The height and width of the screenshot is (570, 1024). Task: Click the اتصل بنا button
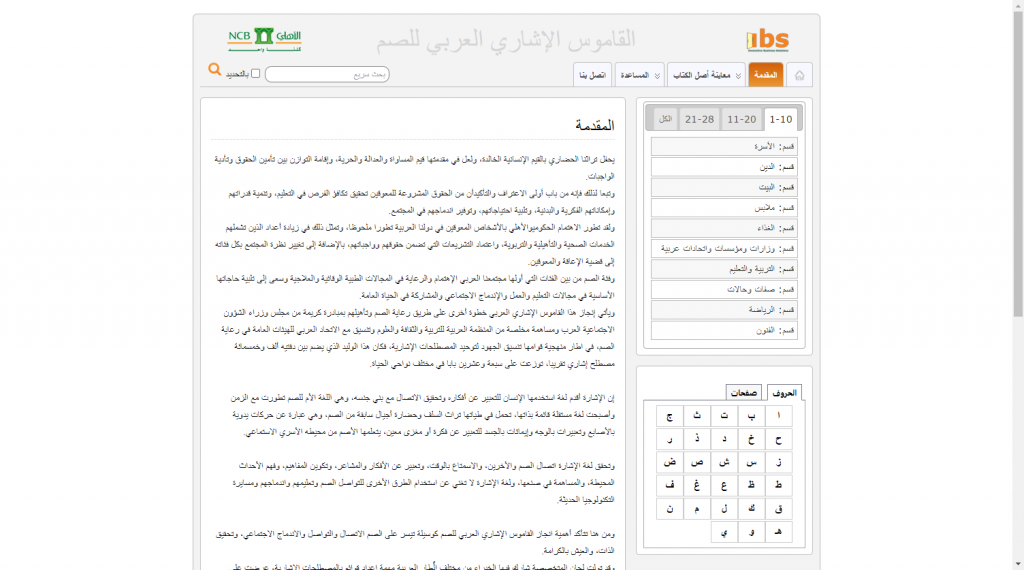pos(593,75)
